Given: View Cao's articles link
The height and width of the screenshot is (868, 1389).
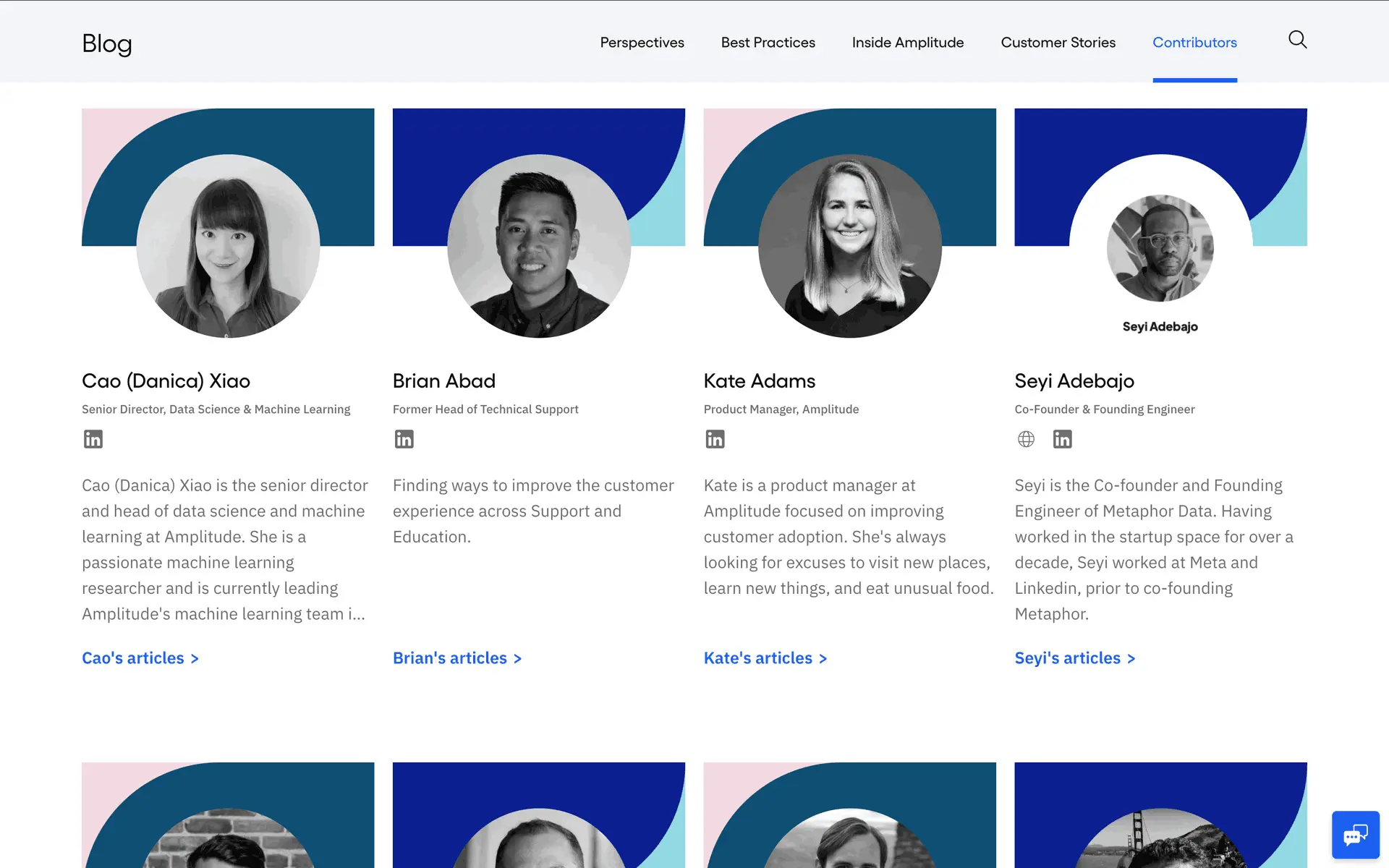Looking at the screenshot, I should pyautogui.click(x=140, y=658).
